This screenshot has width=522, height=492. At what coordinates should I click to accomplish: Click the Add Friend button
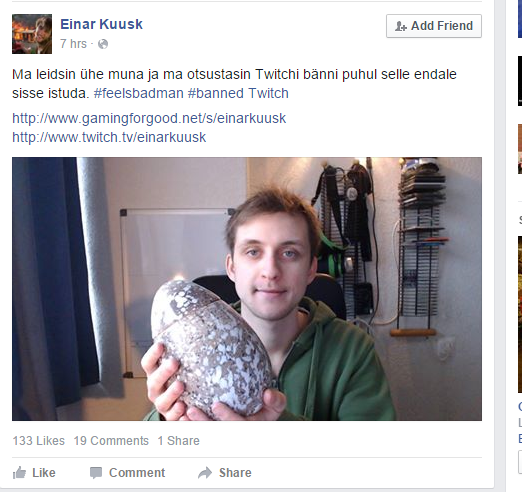point(434,26)
